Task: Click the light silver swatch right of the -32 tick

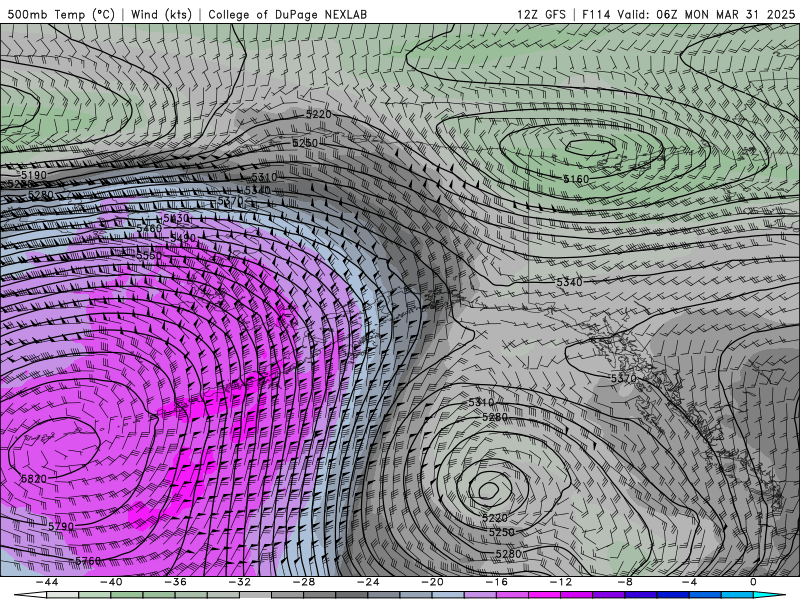Action: point(255,595)
